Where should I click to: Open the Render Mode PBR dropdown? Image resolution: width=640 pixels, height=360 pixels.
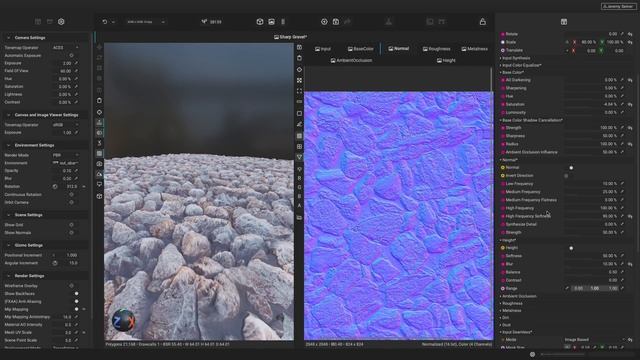(65, 155)
